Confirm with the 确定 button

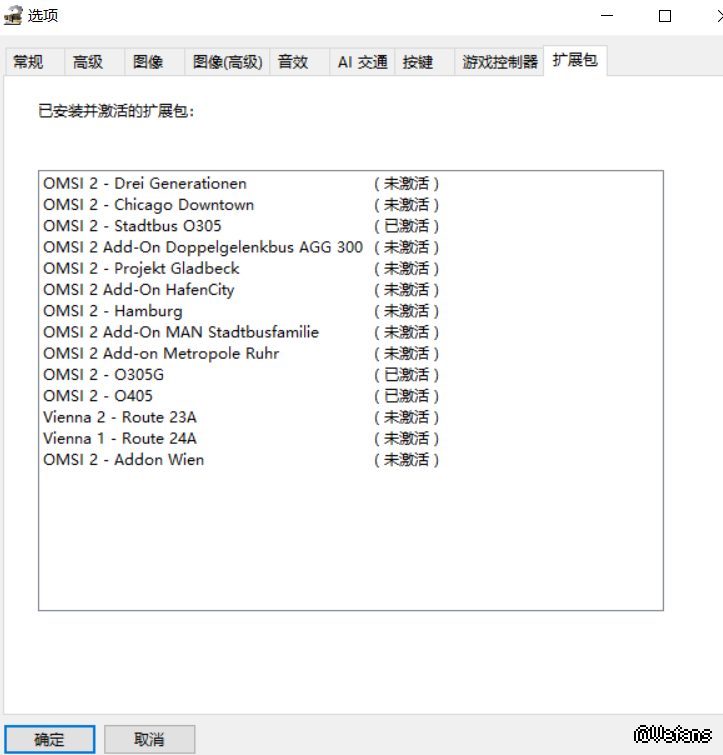[x=50, y=739]
